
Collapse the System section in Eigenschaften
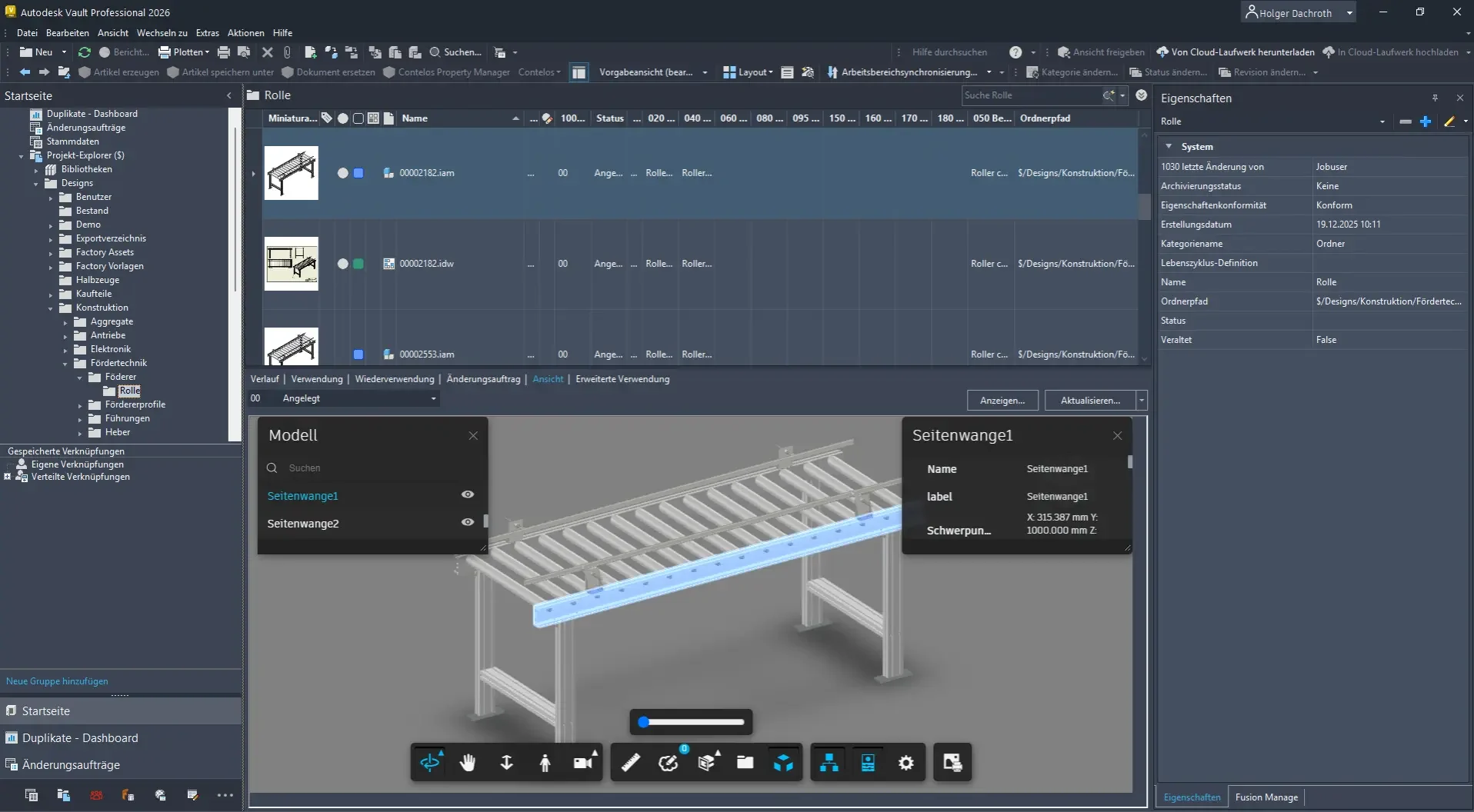1169,146
